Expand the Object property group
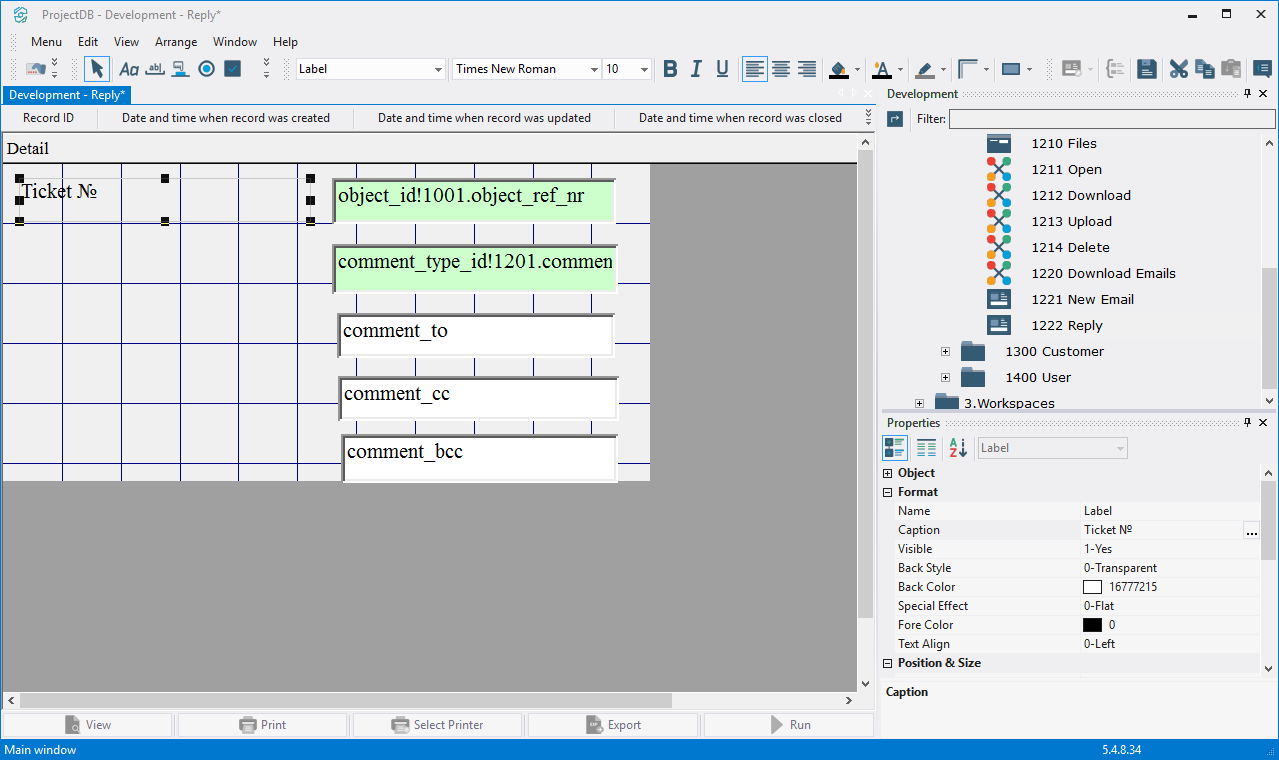This screenshot has height=760, width=1279. pyautogui.click(x=888, y=473)
